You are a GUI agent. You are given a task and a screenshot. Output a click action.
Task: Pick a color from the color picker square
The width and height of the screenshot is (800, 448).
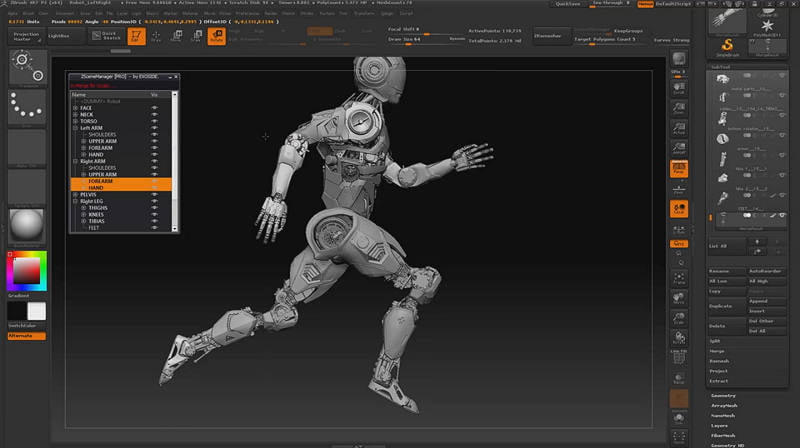(26, 270)
